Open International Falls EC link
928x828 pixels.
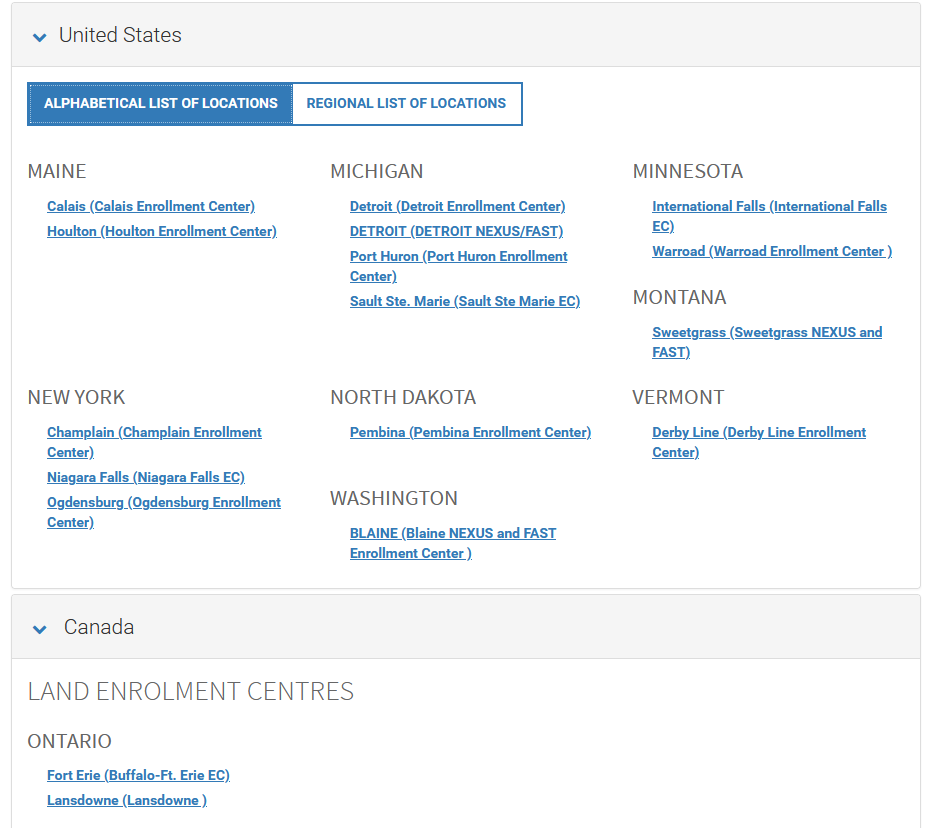coord(768,207)
